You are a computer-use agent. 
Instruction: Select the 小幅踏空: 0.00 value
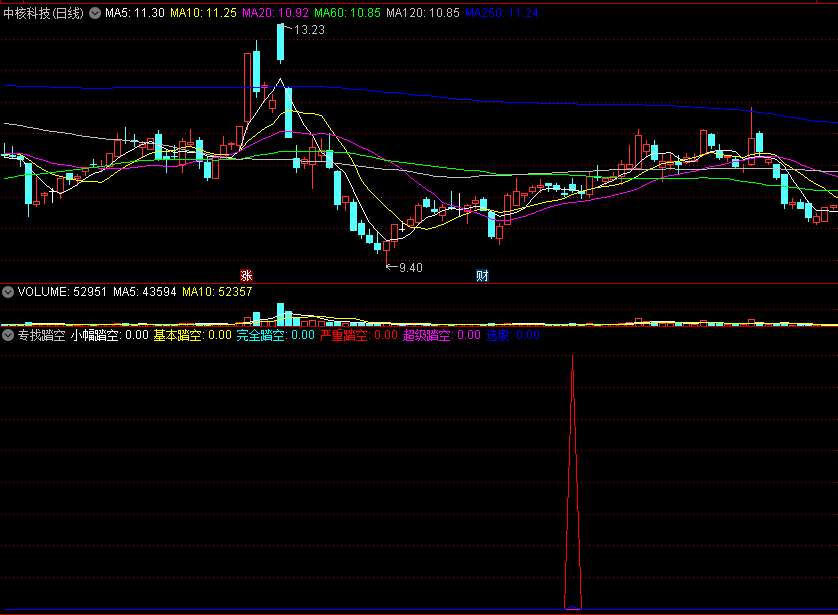tap(110, 335)
